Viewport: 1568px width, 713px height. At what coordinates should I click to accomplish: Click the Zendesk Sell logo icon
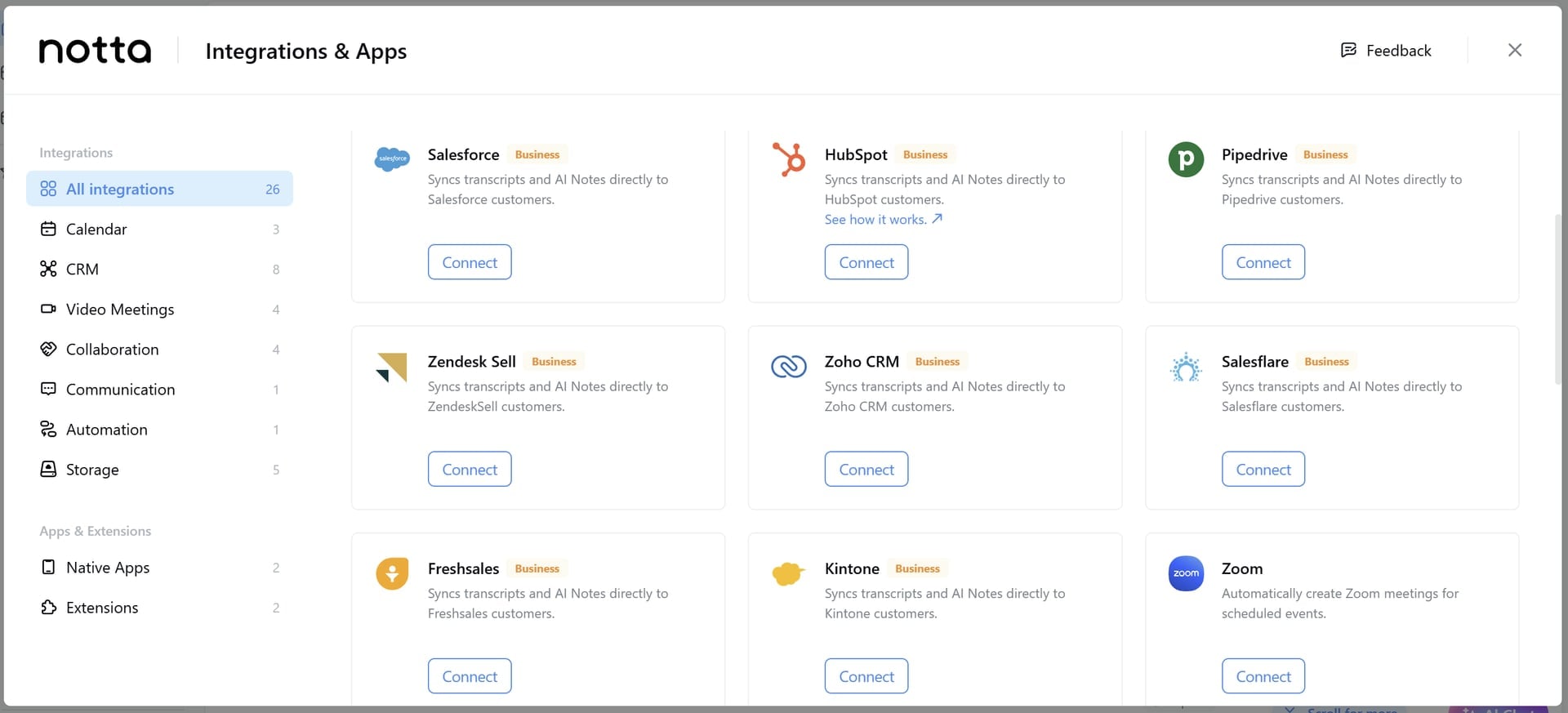click(x=392, y=367)
